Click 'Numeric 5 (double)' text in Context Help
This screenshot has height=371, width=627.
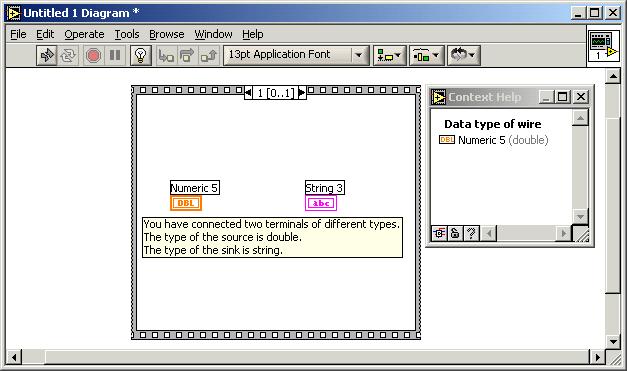click(x=503, y=140)
